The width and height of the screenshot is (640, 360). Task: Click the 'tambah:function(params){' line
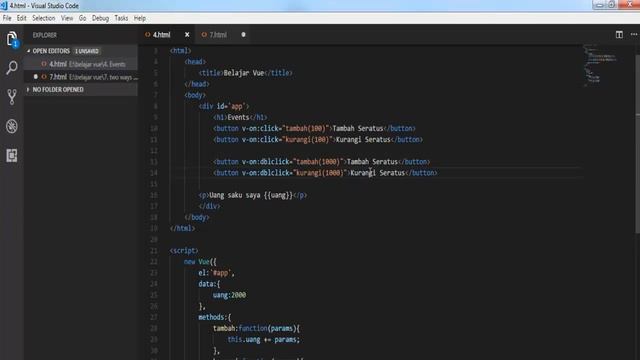(256, 328)
